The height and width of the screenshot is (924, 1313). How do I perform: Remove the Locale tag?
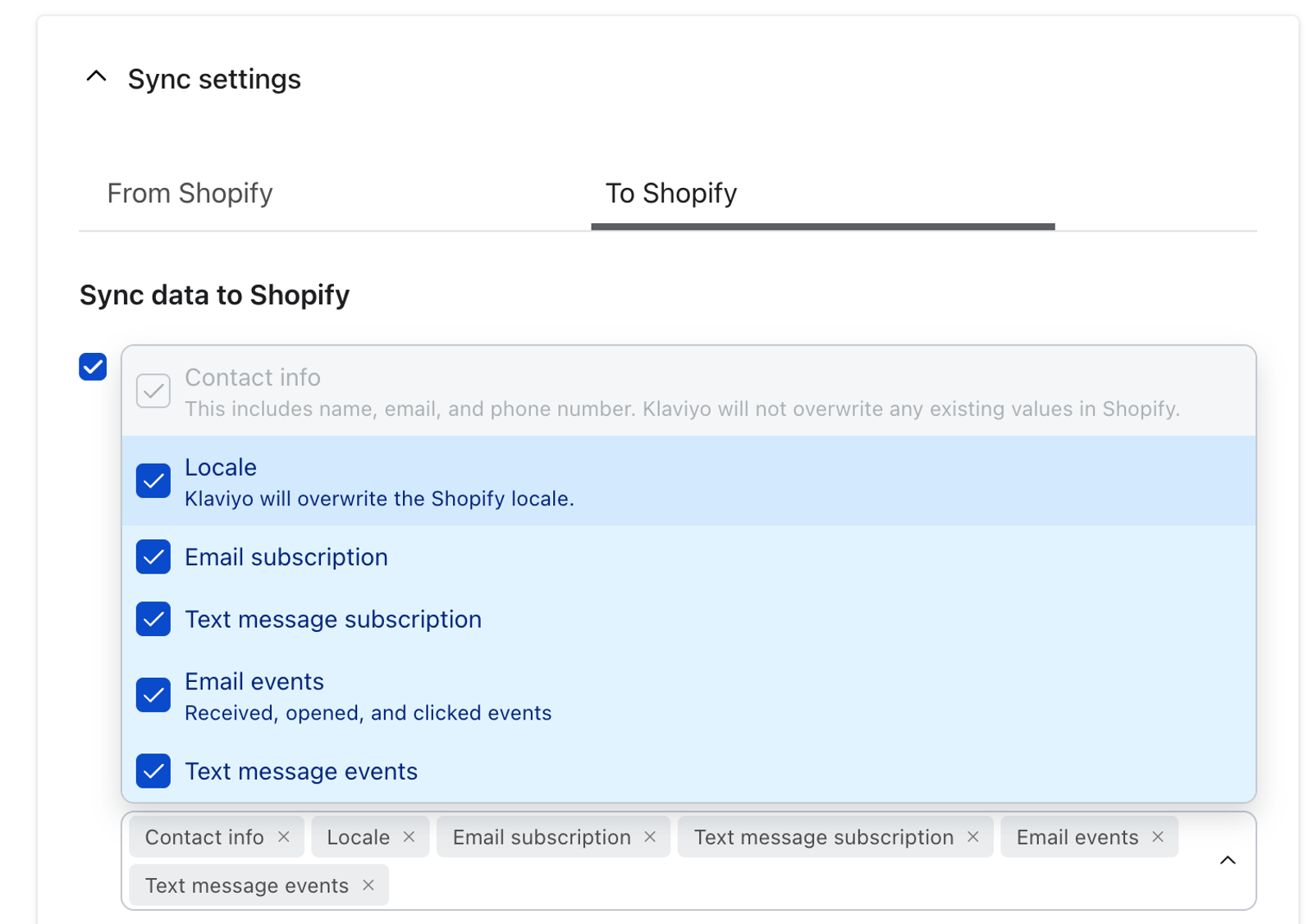(x=409, y=836)
